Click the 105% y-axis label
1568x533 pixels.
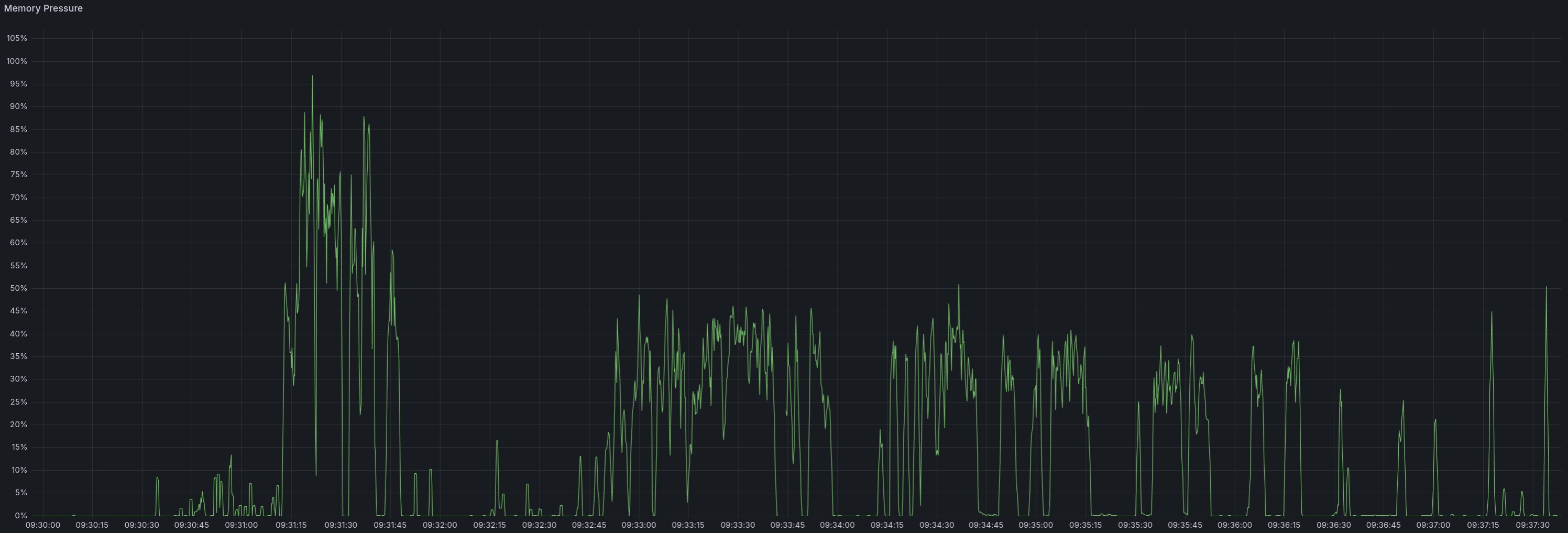[x=17, y=38]
